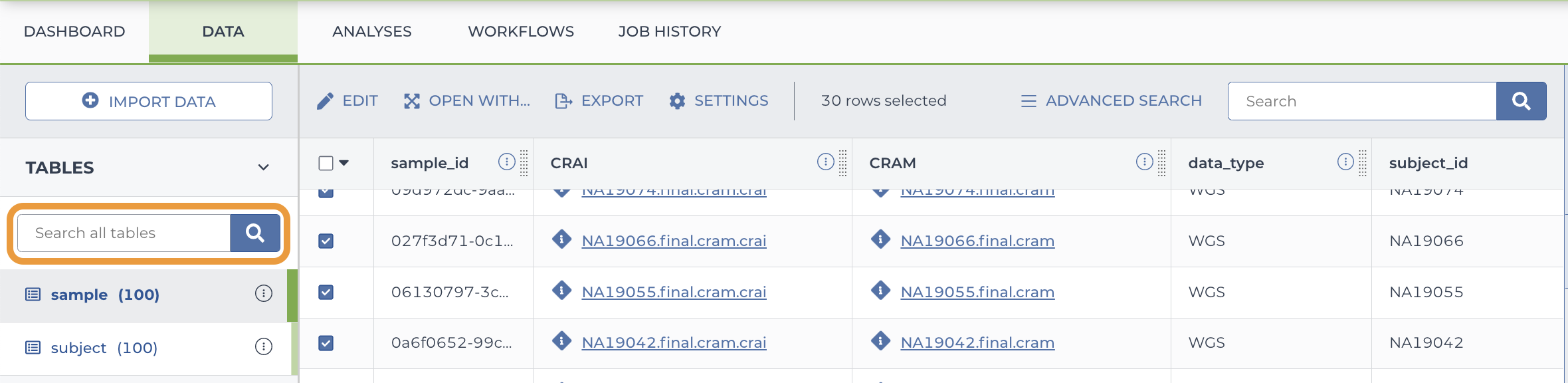Viewport: 1568px width, 383px height.
Task: Open table SETTINGS with the gear icon
Action: [719, 101]
